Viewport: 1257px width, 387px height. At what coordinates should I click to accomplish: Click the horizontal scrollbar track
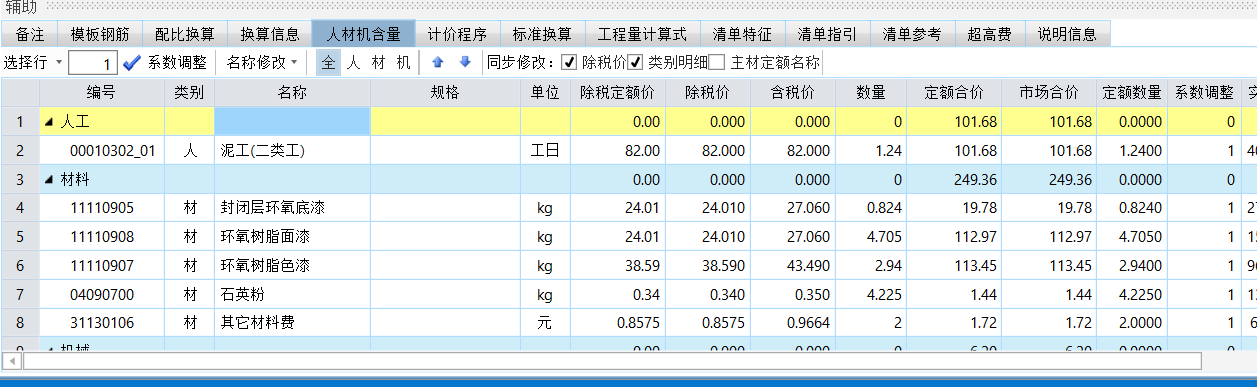(x=612, y=360)
